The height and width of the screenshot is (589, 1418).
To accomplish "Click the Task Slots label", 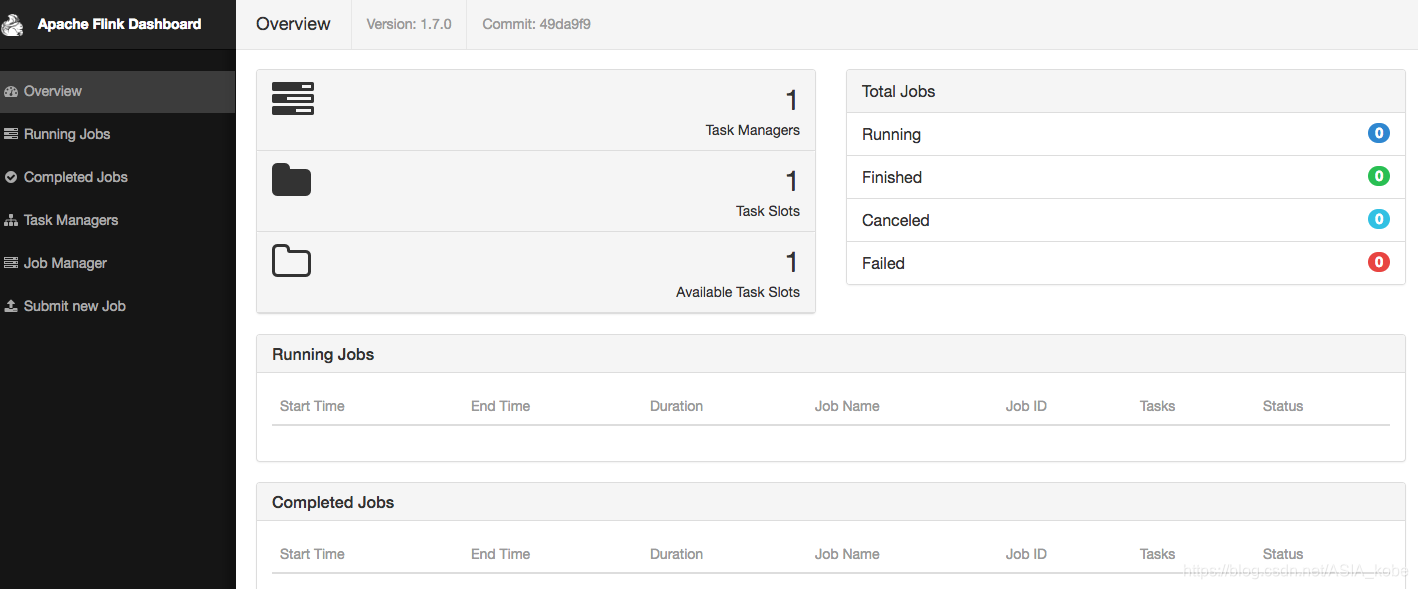I will click(x=768, y=211).
